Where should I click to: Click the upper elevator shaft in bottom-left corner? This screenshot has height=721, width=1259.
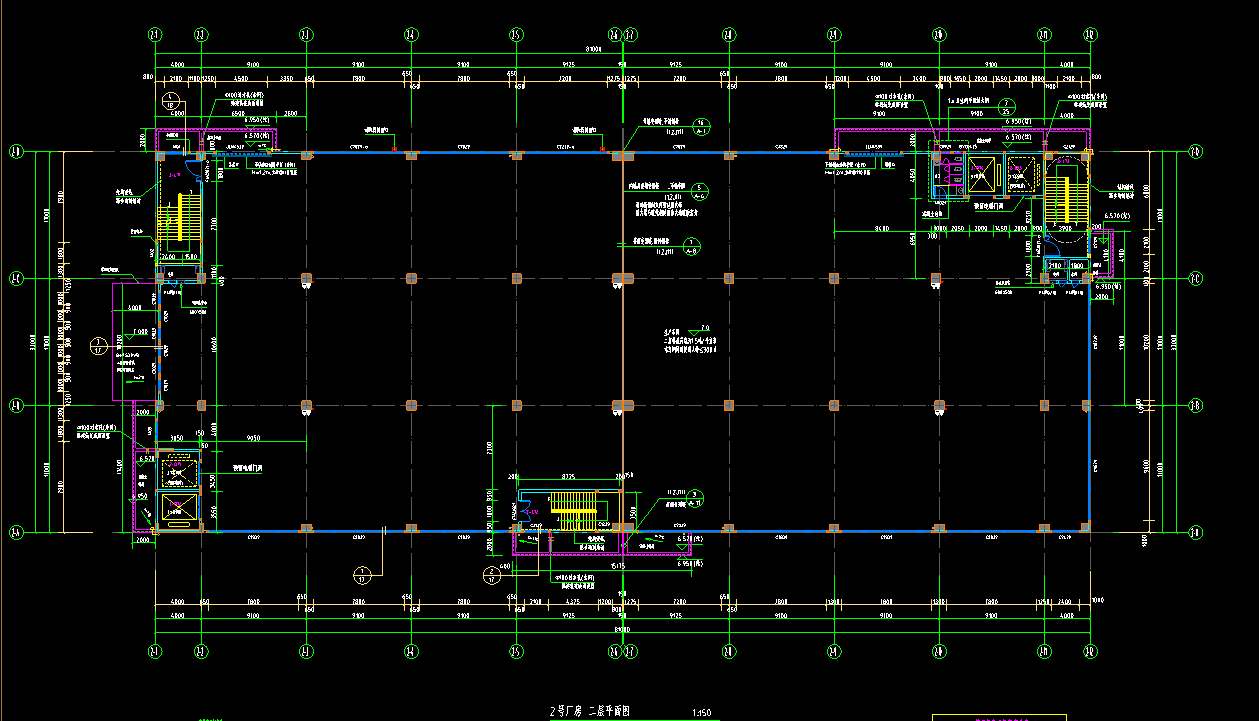(181, 469)
